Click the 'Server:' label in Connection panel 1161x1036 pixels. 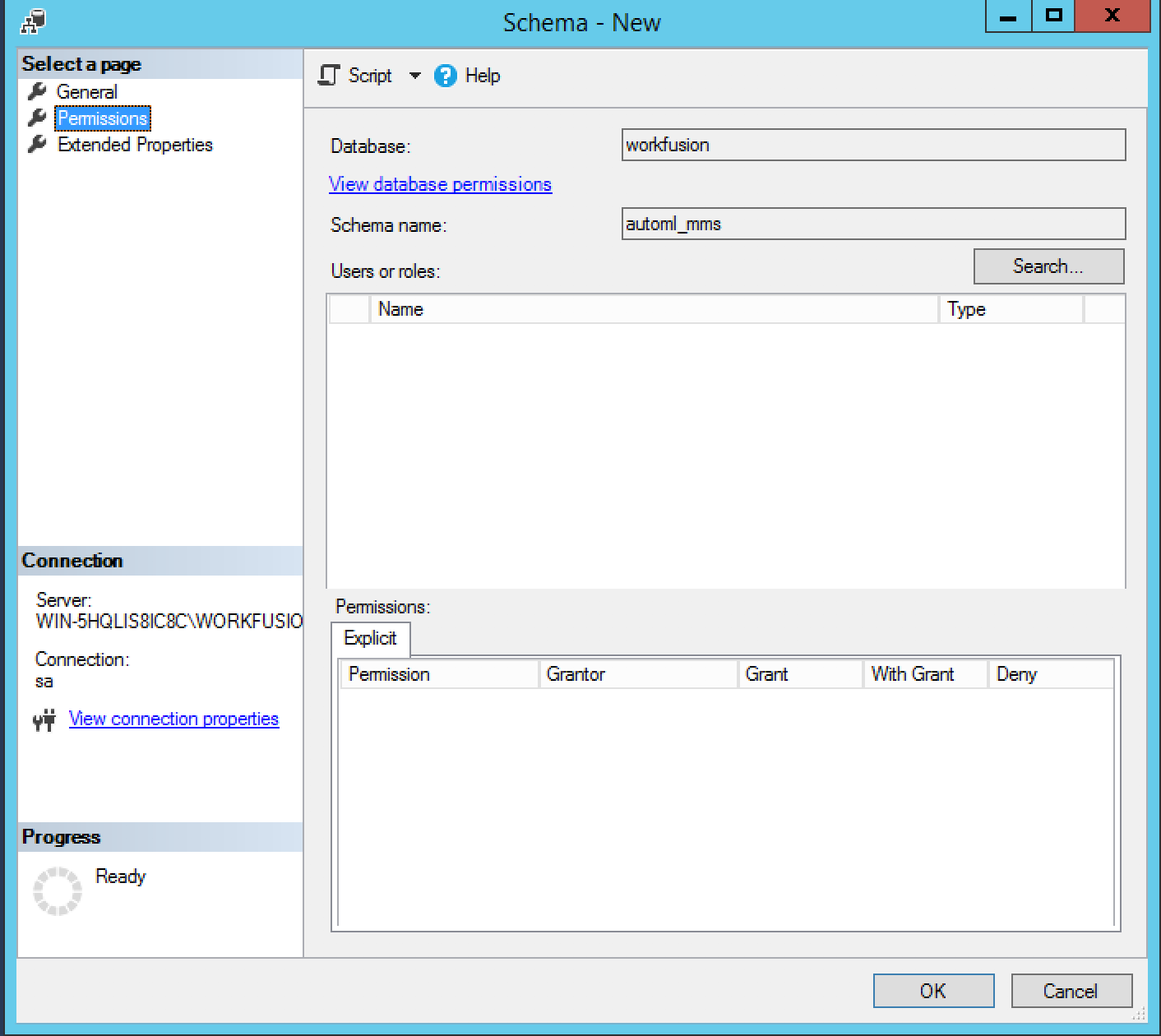coord(63,600)
